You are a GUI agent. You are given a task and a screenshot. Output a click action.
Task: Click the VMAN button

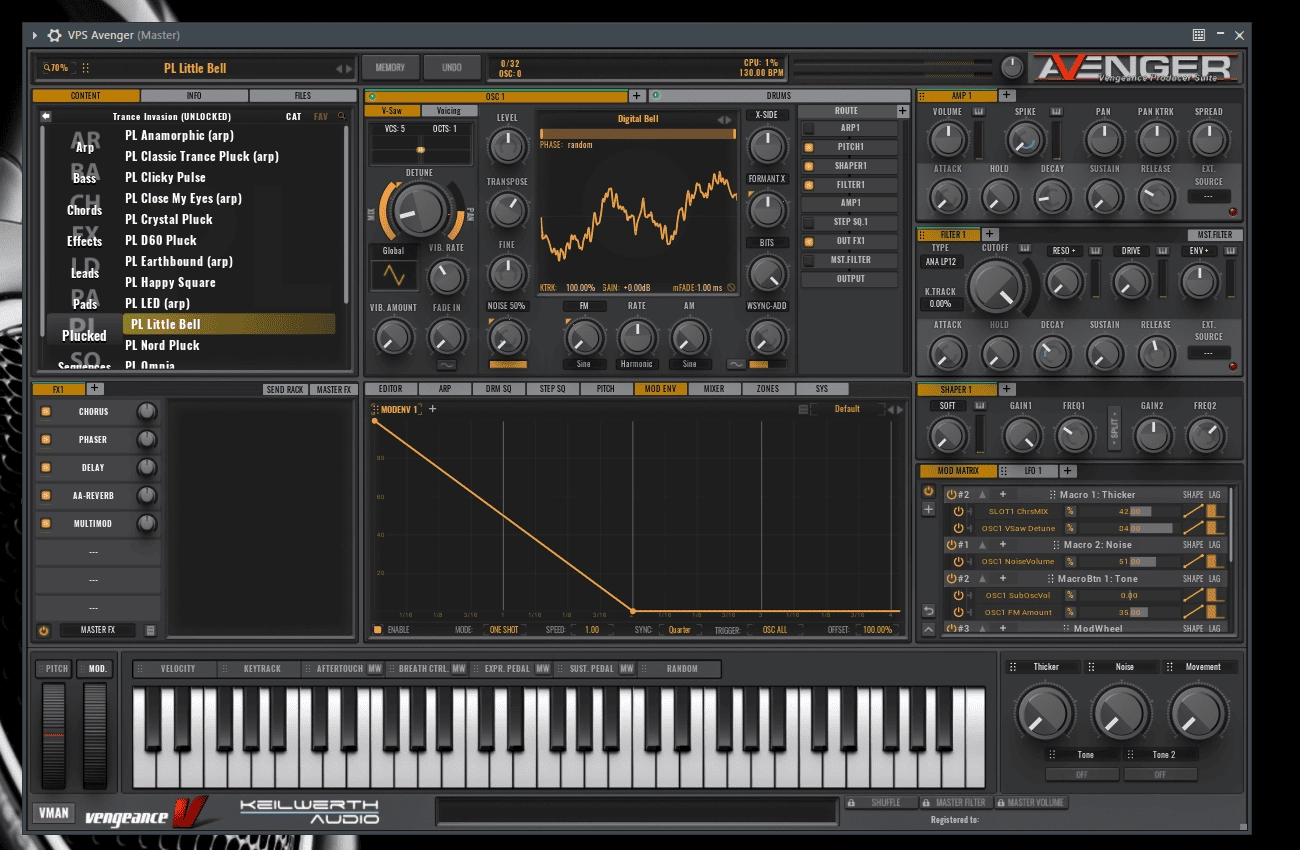pos(54,813)
